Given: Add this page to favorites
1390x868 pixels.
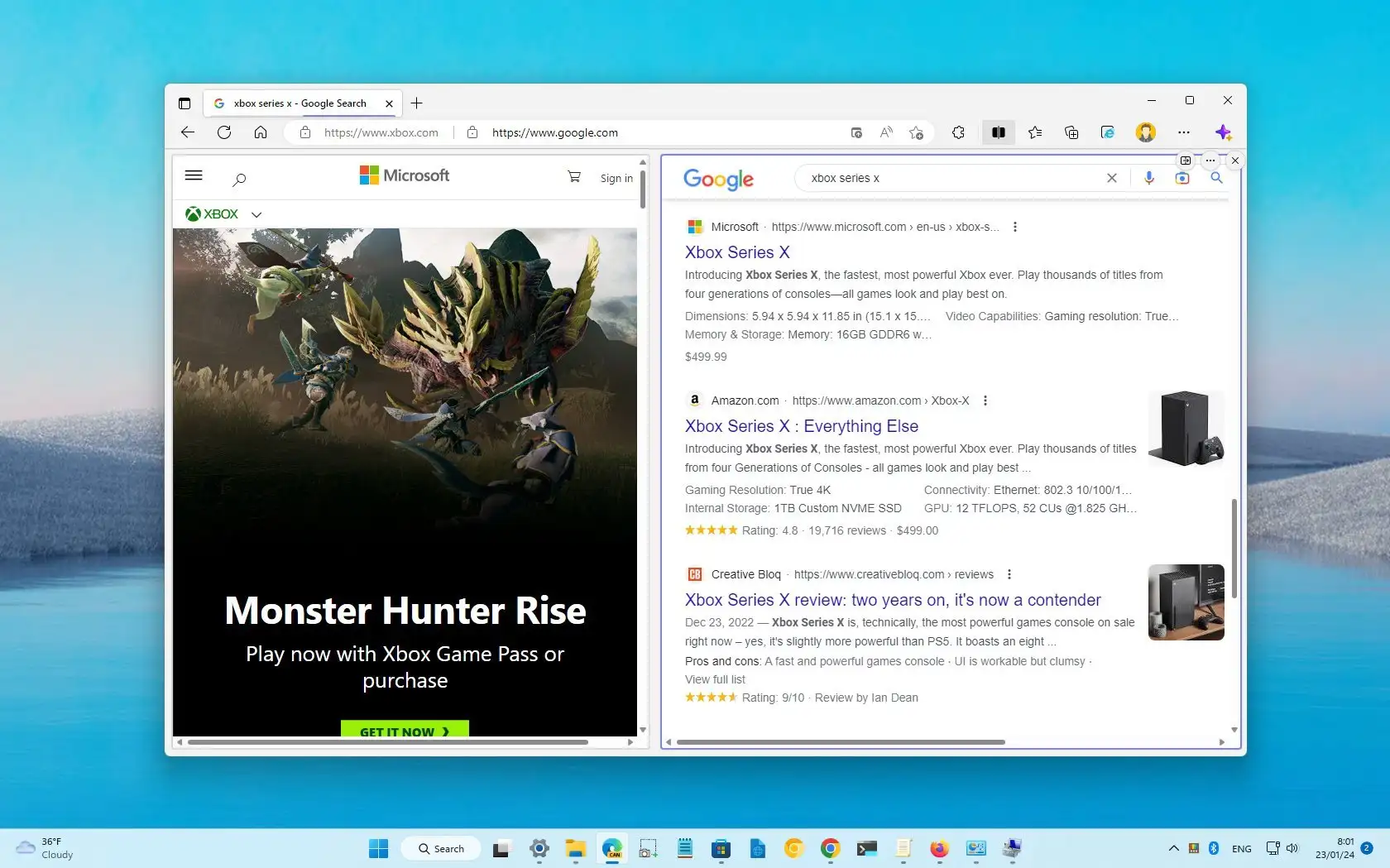Looking at the screenshot, I should pyautogui.click(x=916, y=132).
